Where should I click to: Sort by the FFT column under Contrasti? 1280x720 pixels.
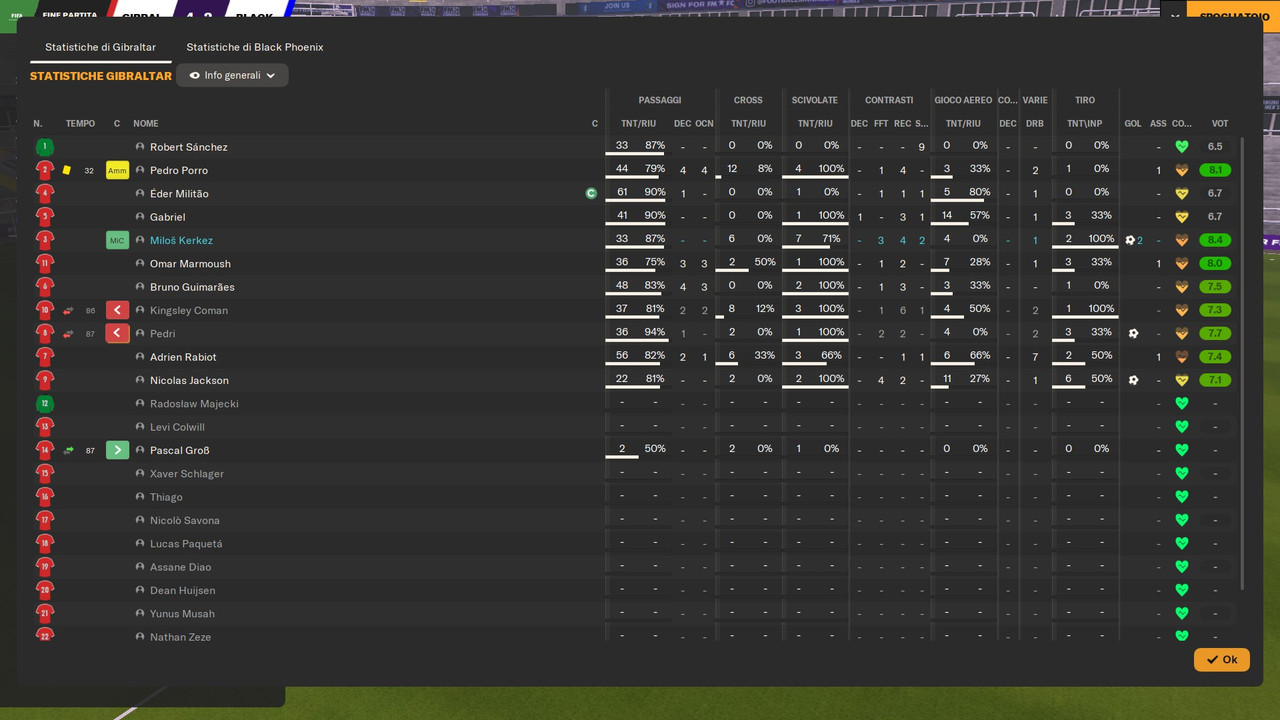click(x=881, y=124)
